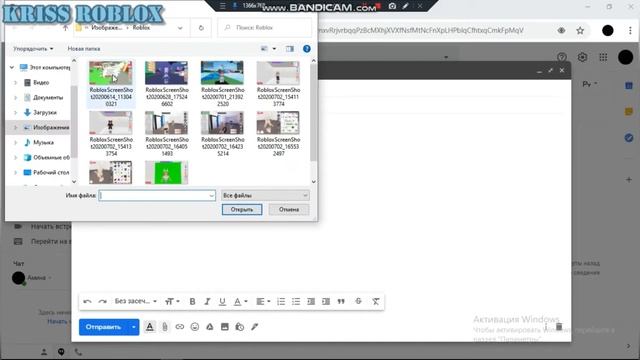
Task: Redo edit in compose toolbar
Action: [x=102, y=302]
